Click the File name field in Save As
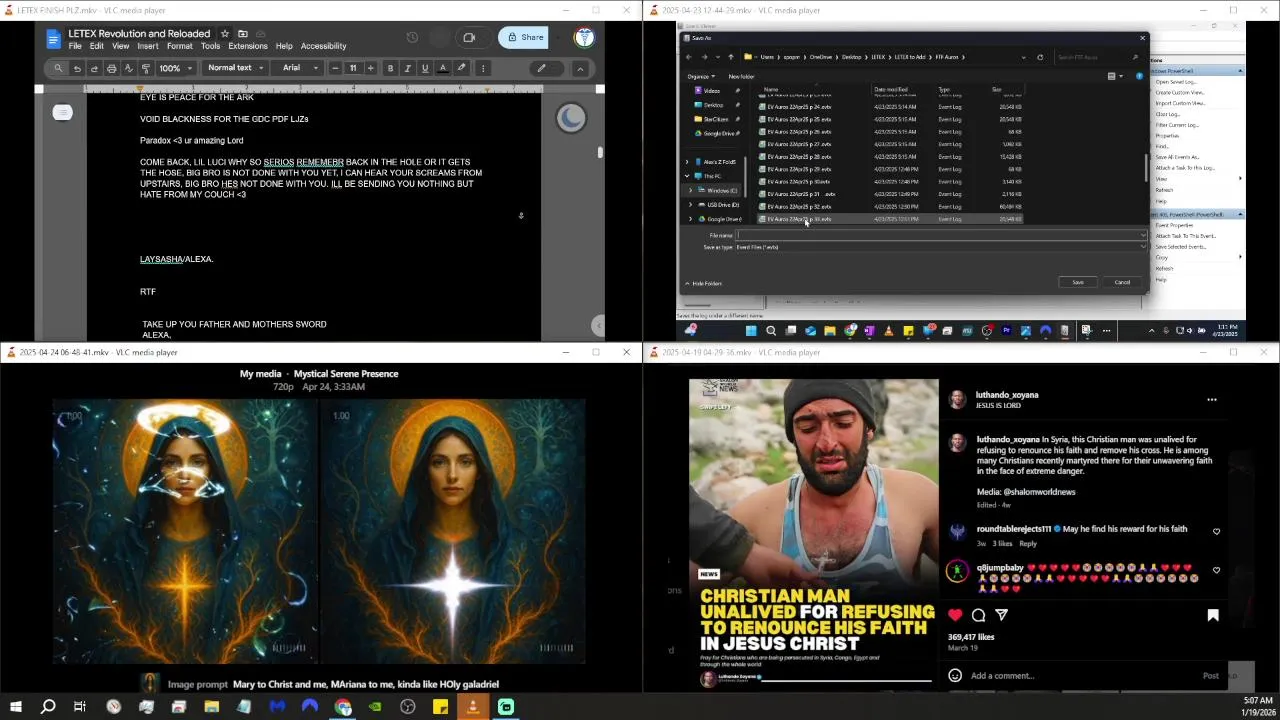Image resolution: width=1280 pixels, height=720 pixels. [x=940, y=235]
